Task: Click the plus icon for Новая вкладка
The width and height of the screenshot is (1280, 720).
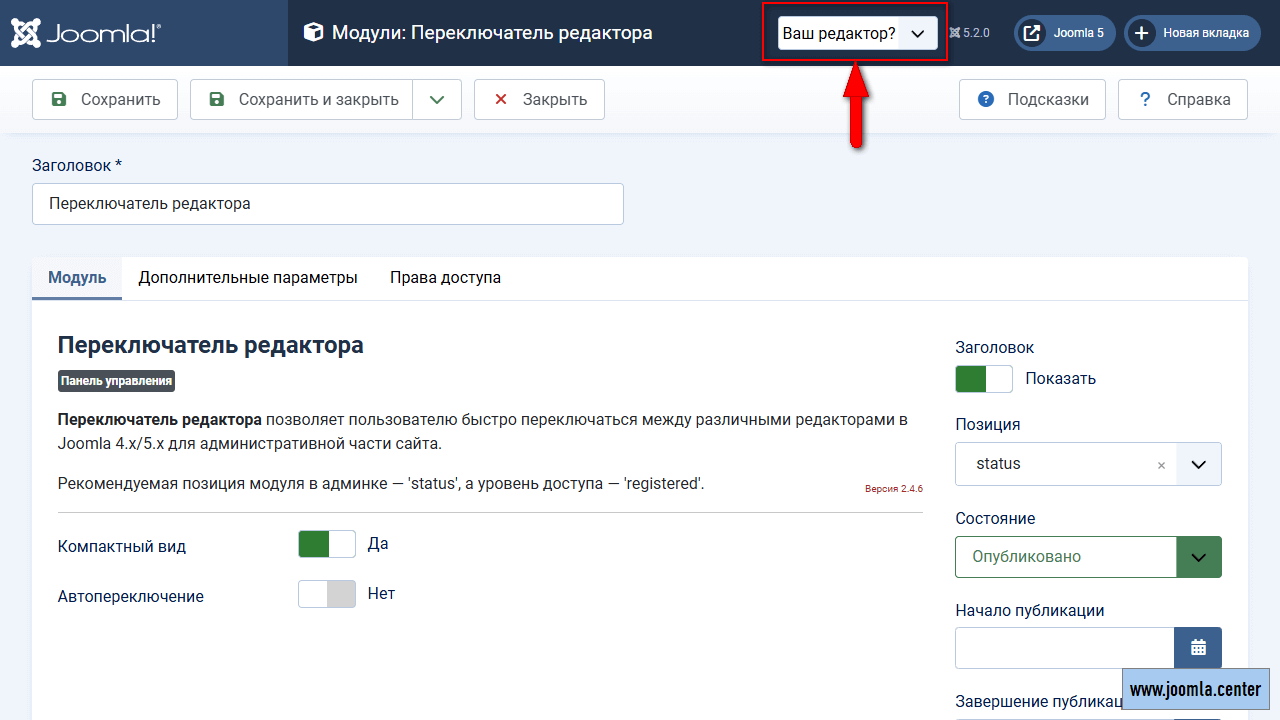Action: tap(1141, 33)
